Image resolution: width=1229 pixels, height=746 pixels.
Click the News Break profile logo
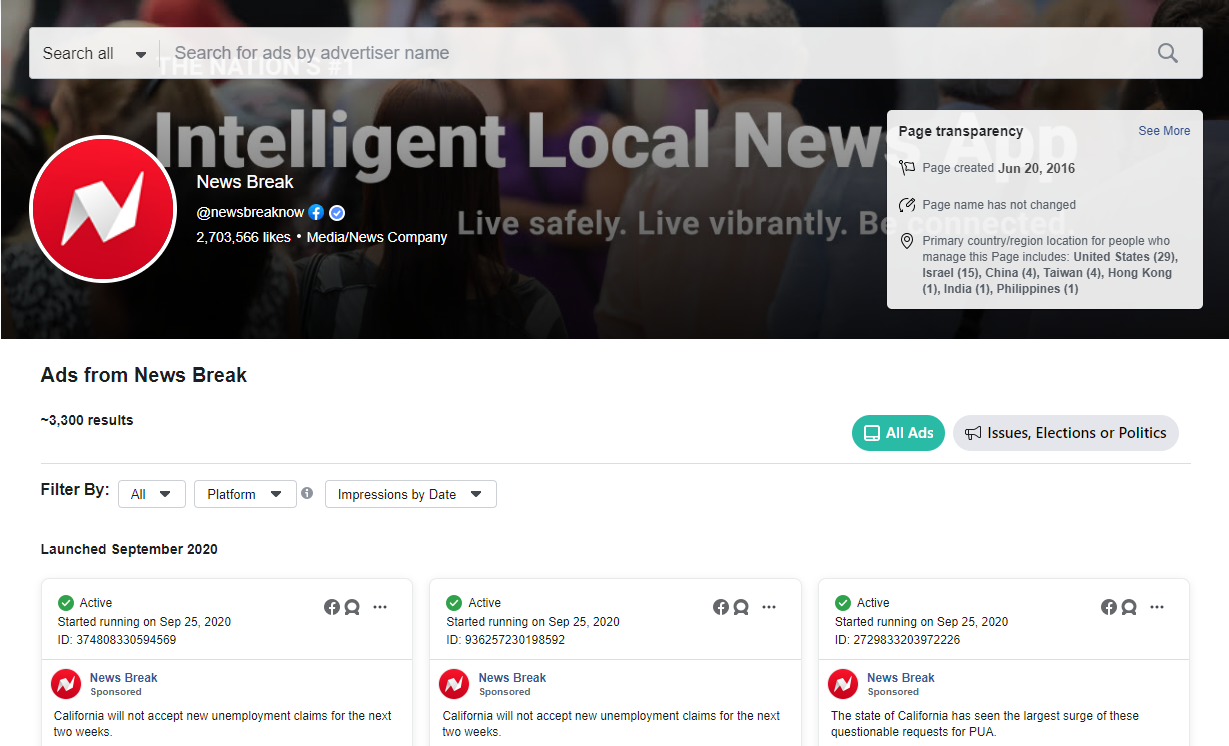(104, 209)
